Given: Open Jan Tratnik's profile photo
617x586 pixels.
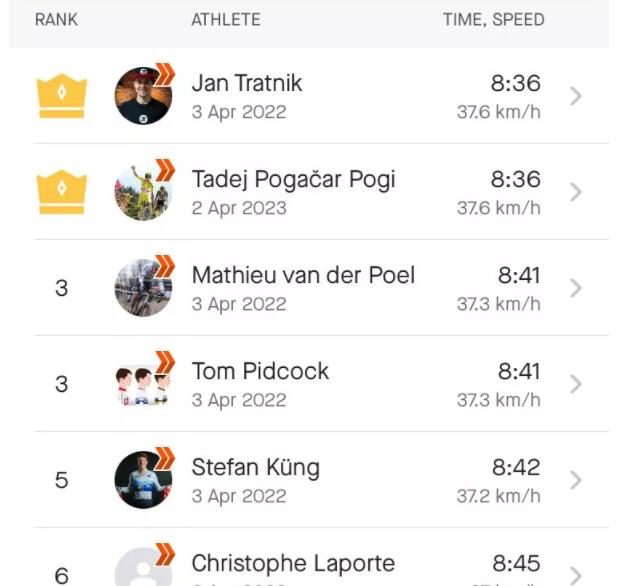Looking at the screenshot, I should tap(143, 96).
